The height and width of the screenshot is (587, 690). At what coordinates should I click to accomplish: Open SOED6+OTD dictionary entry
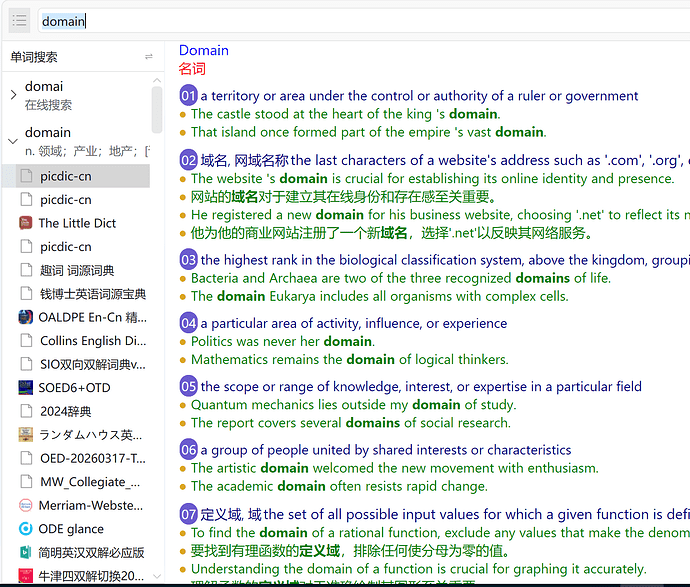[74, 388]
